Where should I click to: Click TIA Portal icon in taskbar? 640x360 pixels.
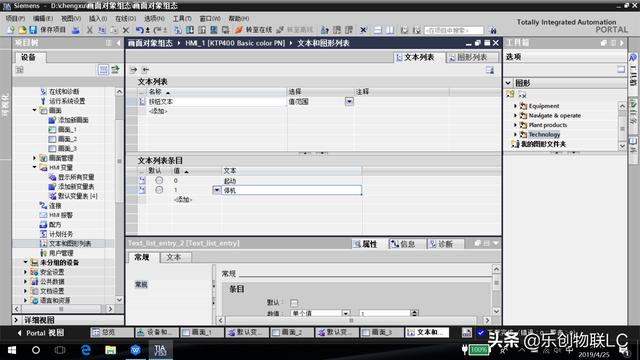pyautogui.click(x=160, y=350)
